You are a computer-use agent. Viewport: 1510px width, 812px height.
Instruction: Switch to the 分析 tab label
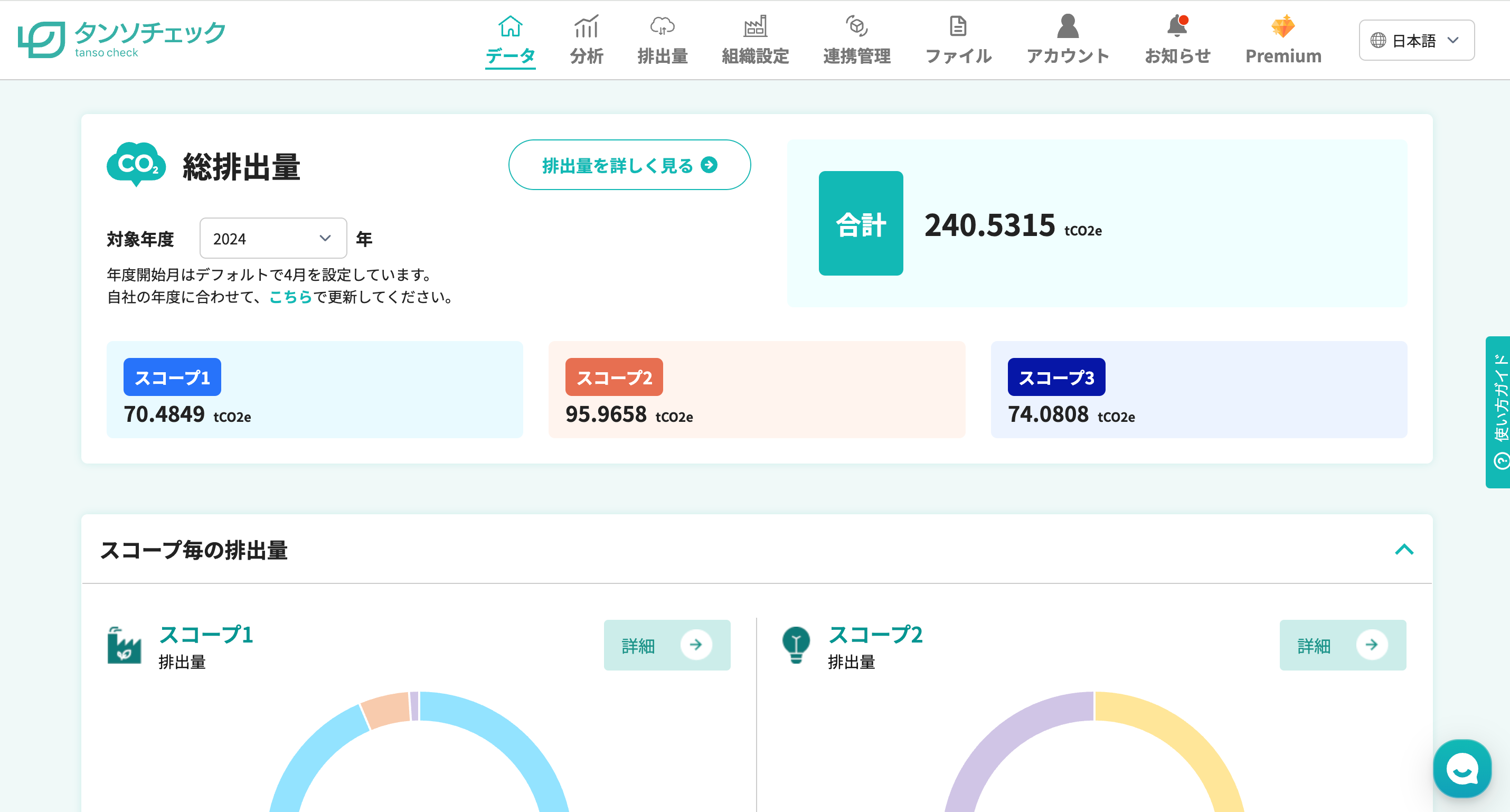tap(586, 56)
